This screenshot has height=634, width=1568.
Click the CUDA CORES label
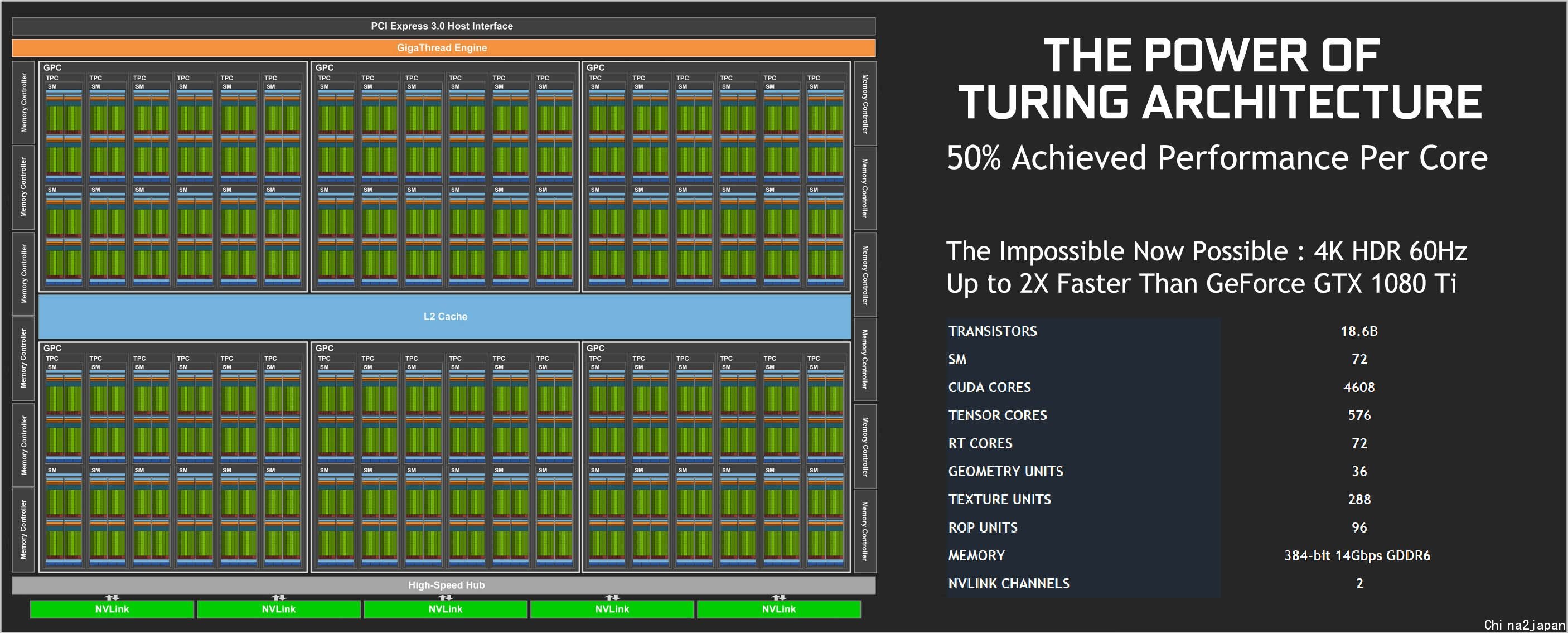tap(989, 388)
